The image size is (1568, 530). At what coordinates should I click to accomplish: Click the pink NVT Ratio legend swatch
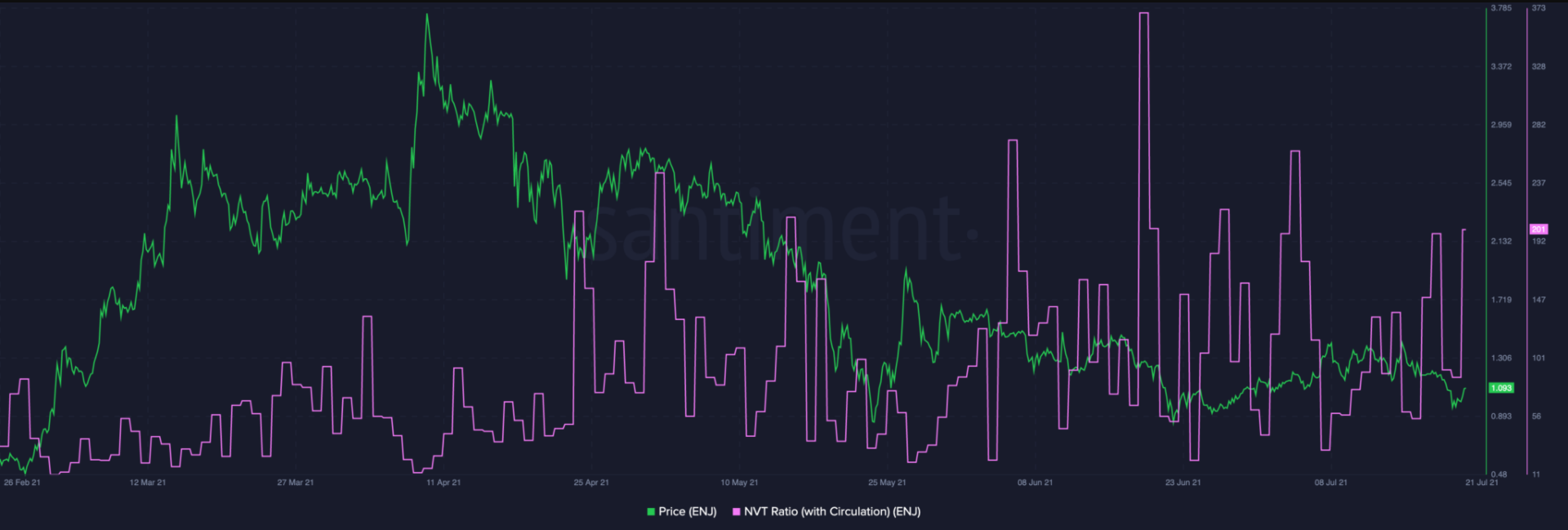pos(737,512)
